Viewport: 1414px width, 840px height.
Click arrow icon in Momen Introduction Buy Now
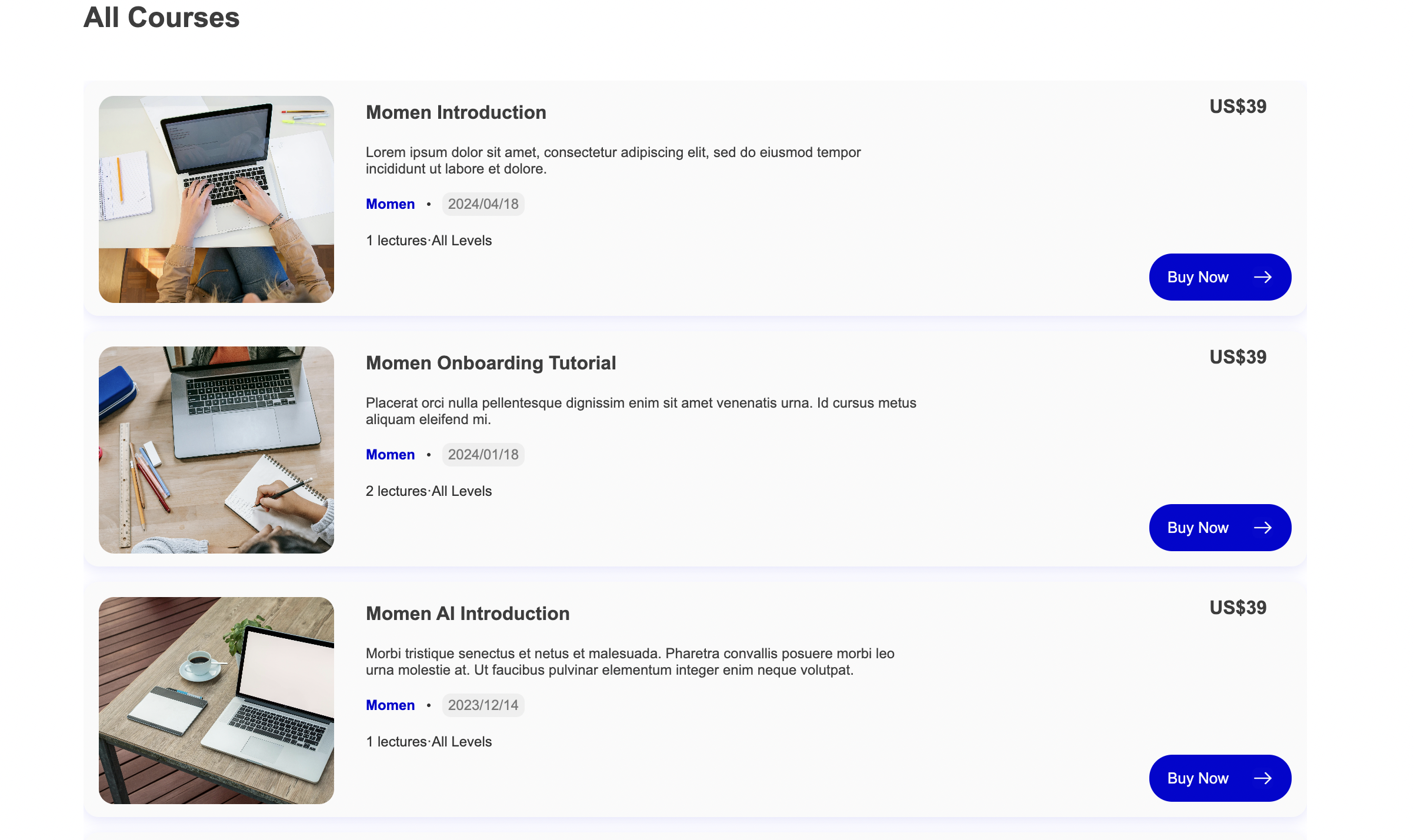(1262, 277)
